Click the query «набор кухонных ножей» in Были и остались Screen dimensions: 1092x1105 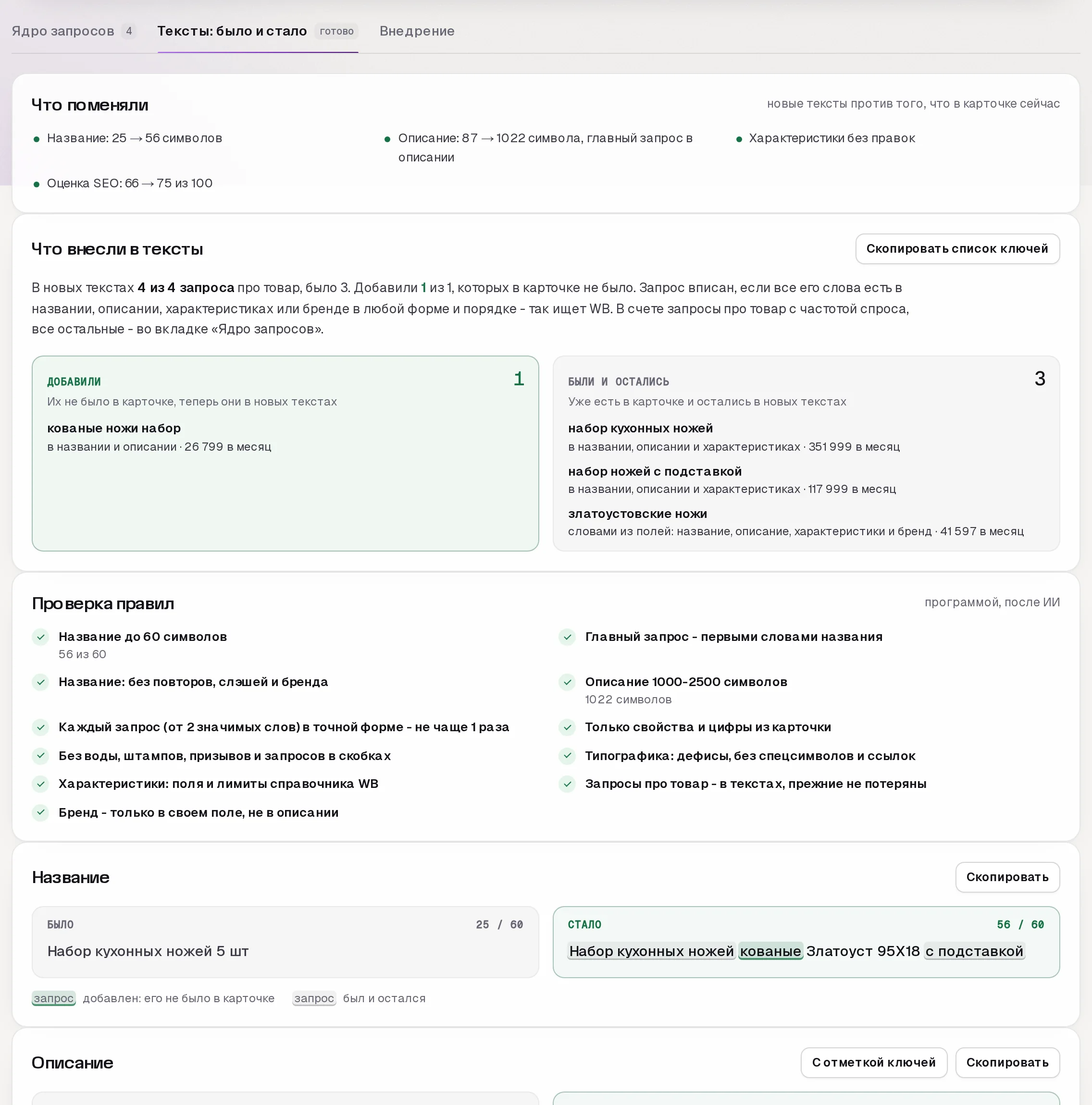640,429
